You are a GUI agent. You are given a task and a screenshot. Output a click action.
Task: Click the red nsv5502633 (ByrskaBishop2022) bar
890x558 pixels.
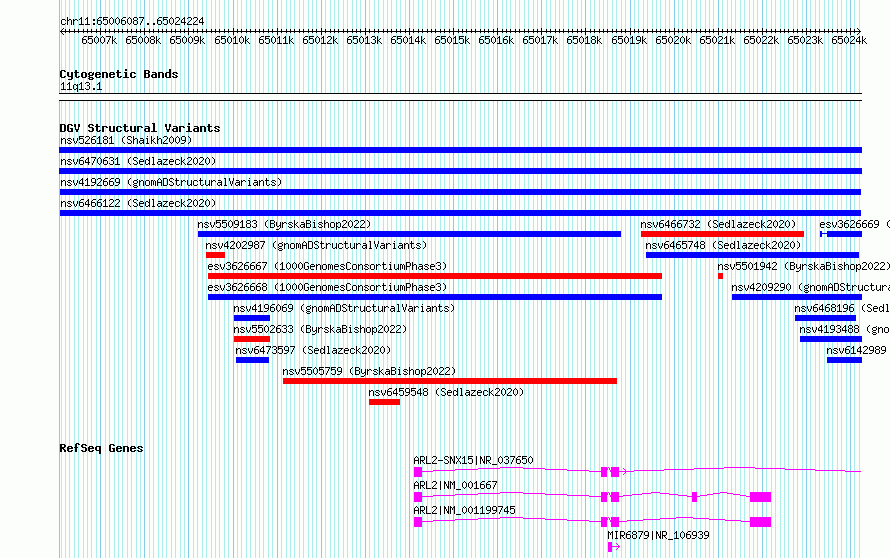(x=251, y=339)
